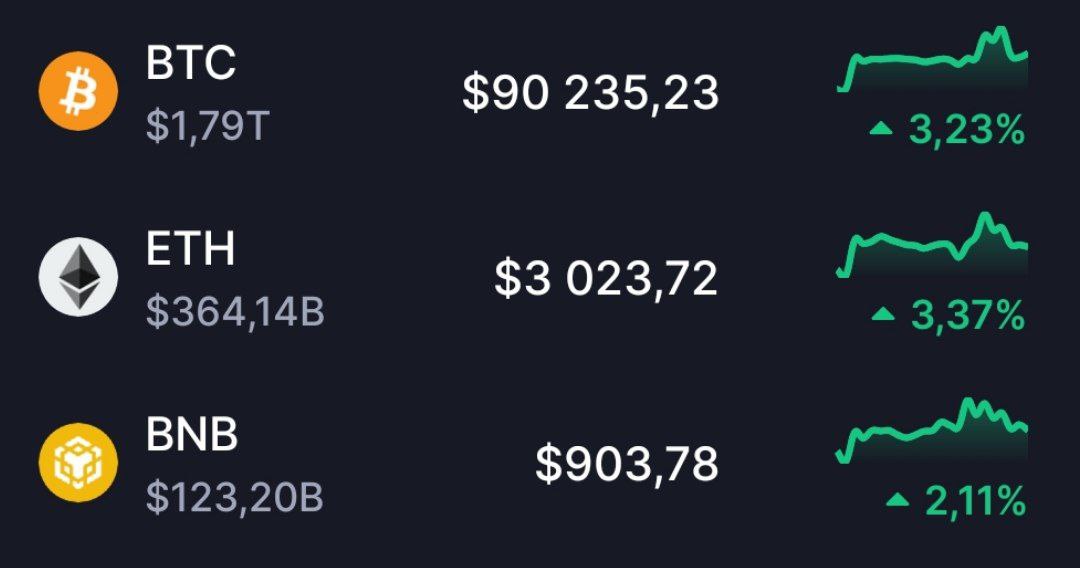Tap the green up arrow beside 2,11%
Image resolution: width=1080 pixels, height=568 pixels.
(x=898, y=499)
